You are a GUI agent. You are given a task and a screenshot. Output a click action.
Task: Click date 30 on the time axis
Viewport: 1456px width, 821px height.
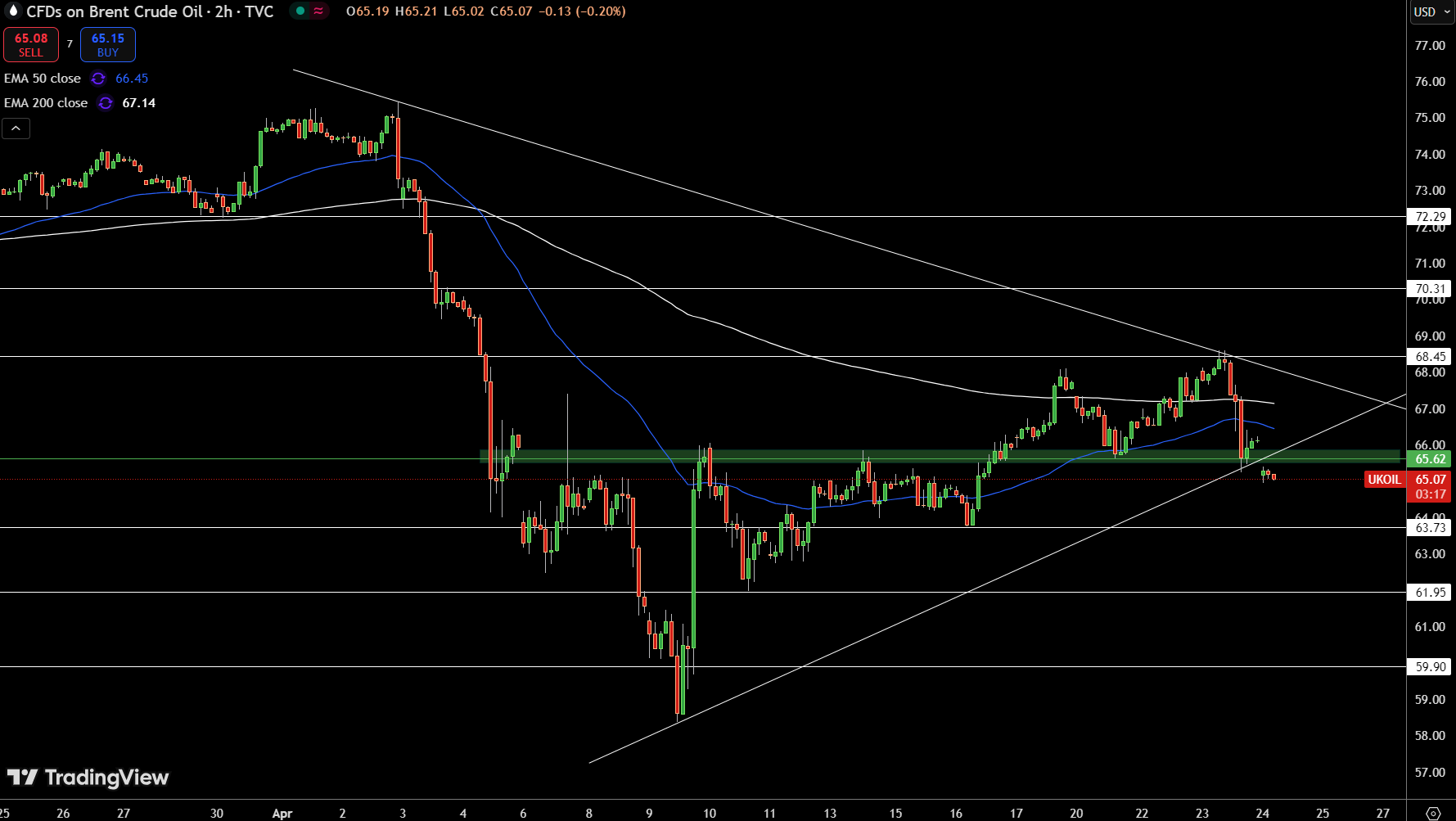(x=217, y=813)
